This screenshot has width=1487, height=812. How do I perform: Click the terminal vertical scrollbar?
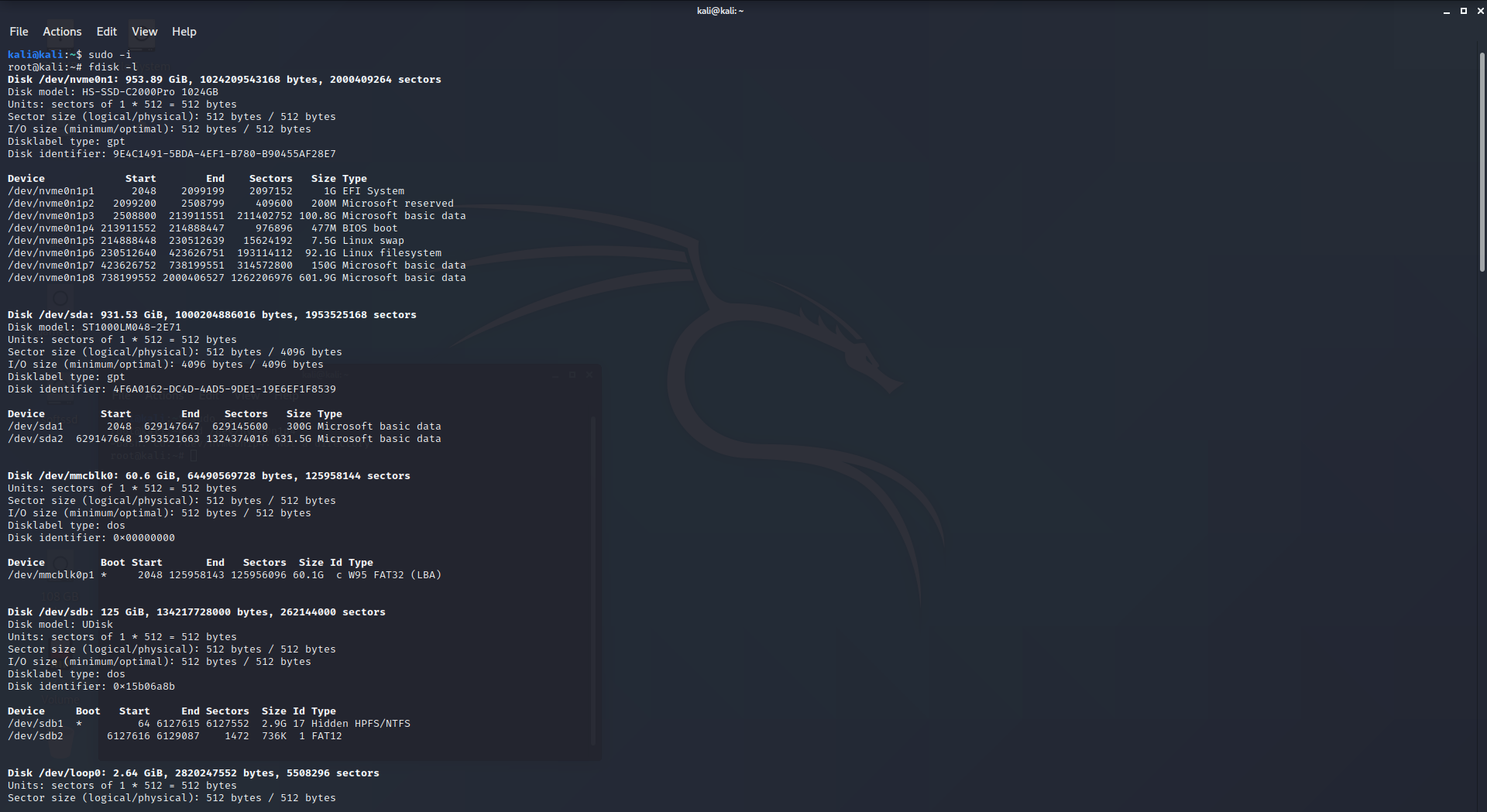point(1482,162)
